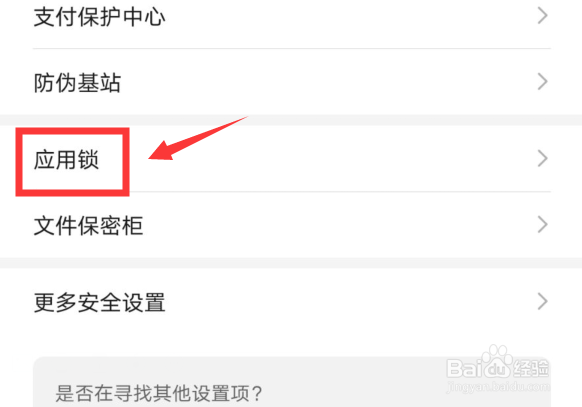Expand 防伪基站 using its right arrow

pyautogui.click(x=543, y=82)
